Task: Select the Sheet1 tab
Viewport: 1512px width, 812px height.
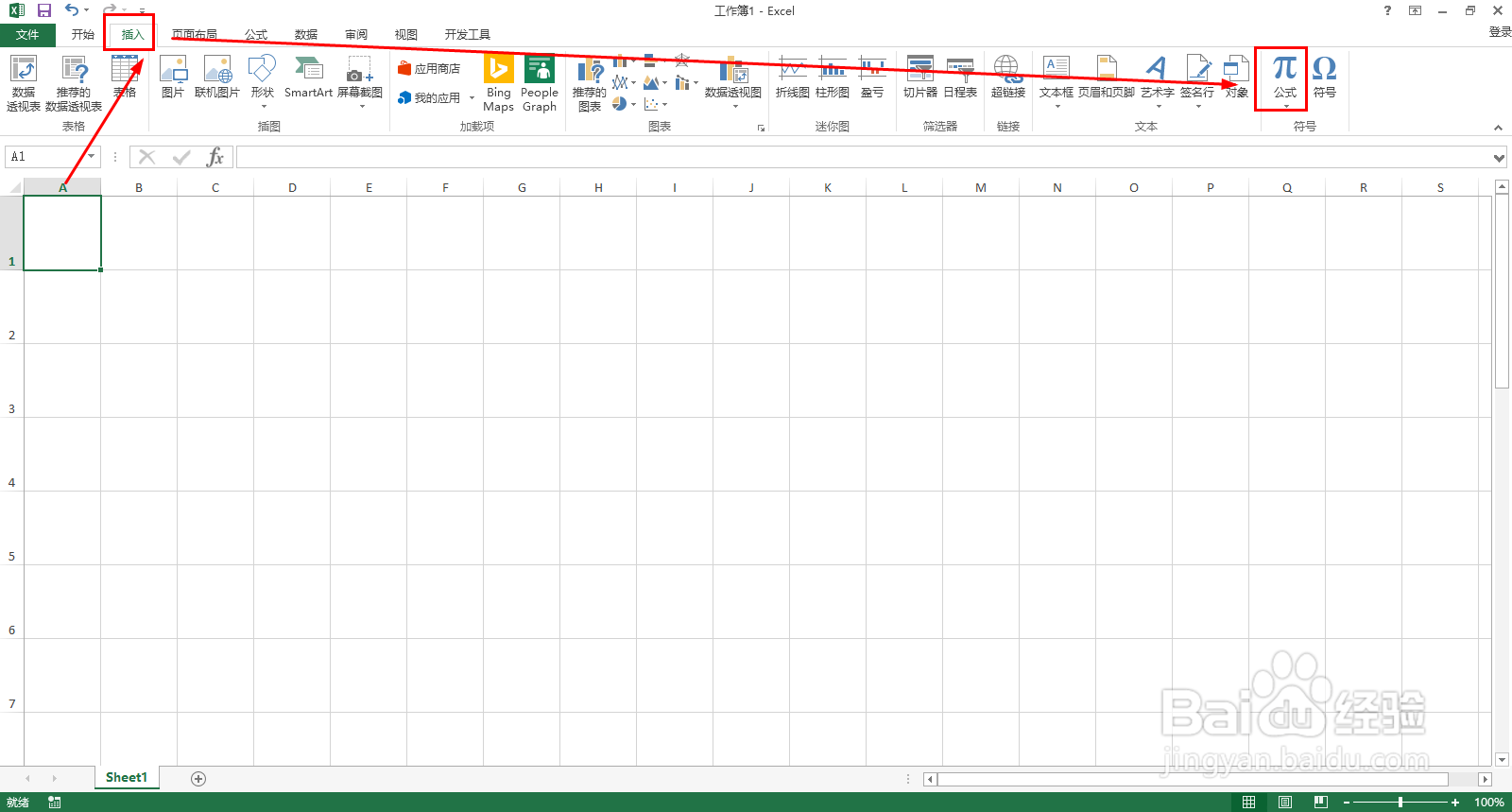Action: point(127,778)
